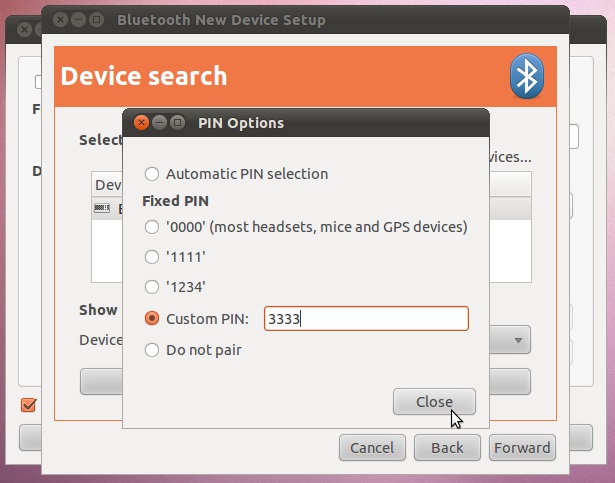The width and height of the screenshot is (615, 483).
Task: Click into the Custom PIN text field
Action: click(365, 319)
